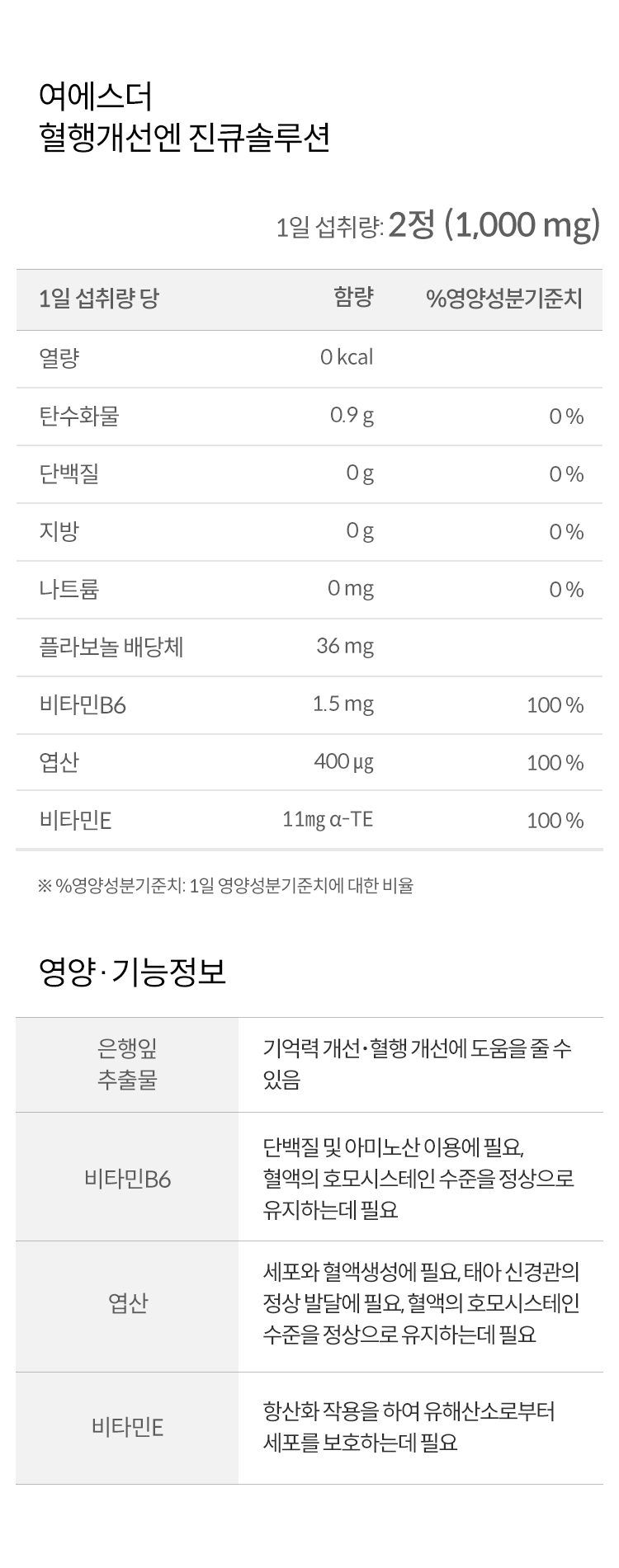The height and width of the screenshot is (1568, 619).
Task: Click the 1일 섭취량 당 column header
Action: point(97,299)
